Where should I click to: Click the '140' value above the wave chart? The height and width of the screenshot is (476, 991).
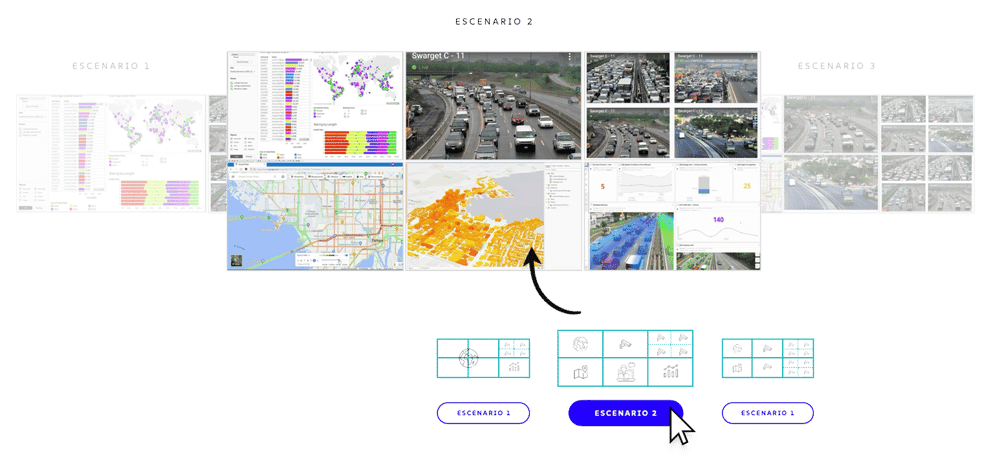(x=718, y=219)
